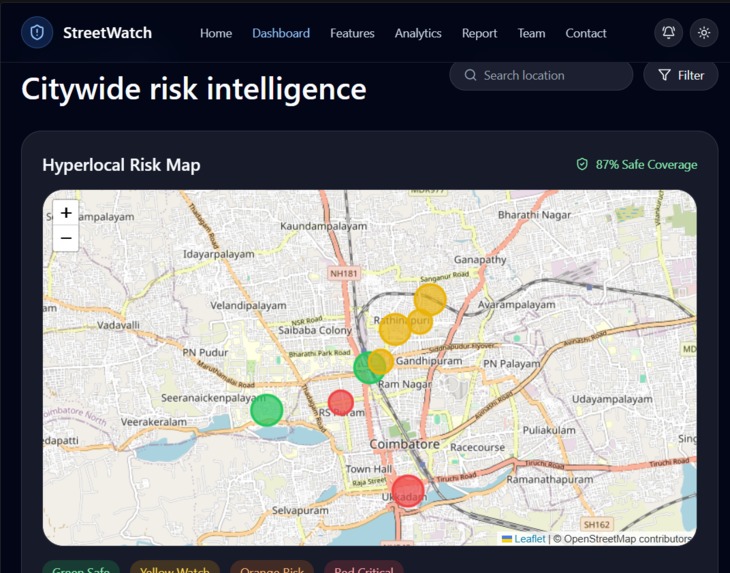730x573 pixels.
Task: Click the magnifier icon in the search box
Action: click(x=470, y=75)
